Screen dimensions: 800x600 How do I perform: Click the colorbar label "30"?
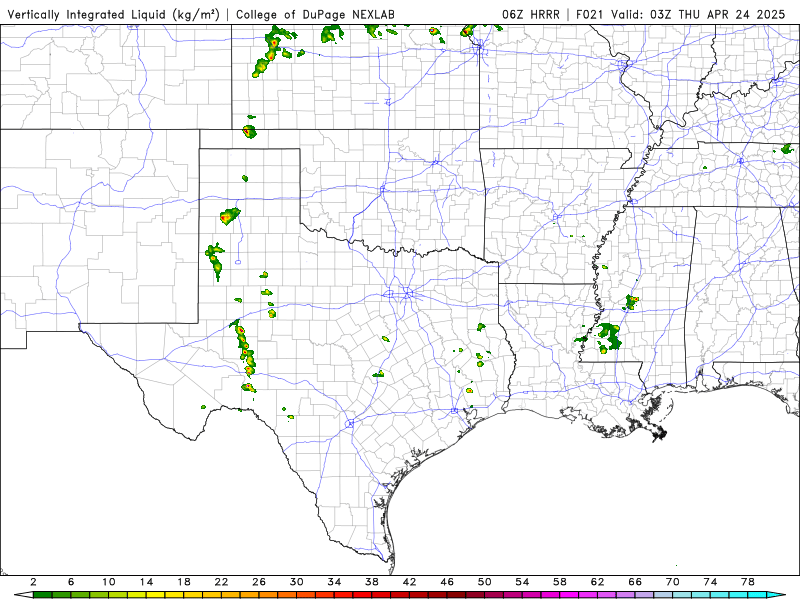point(297,582)
